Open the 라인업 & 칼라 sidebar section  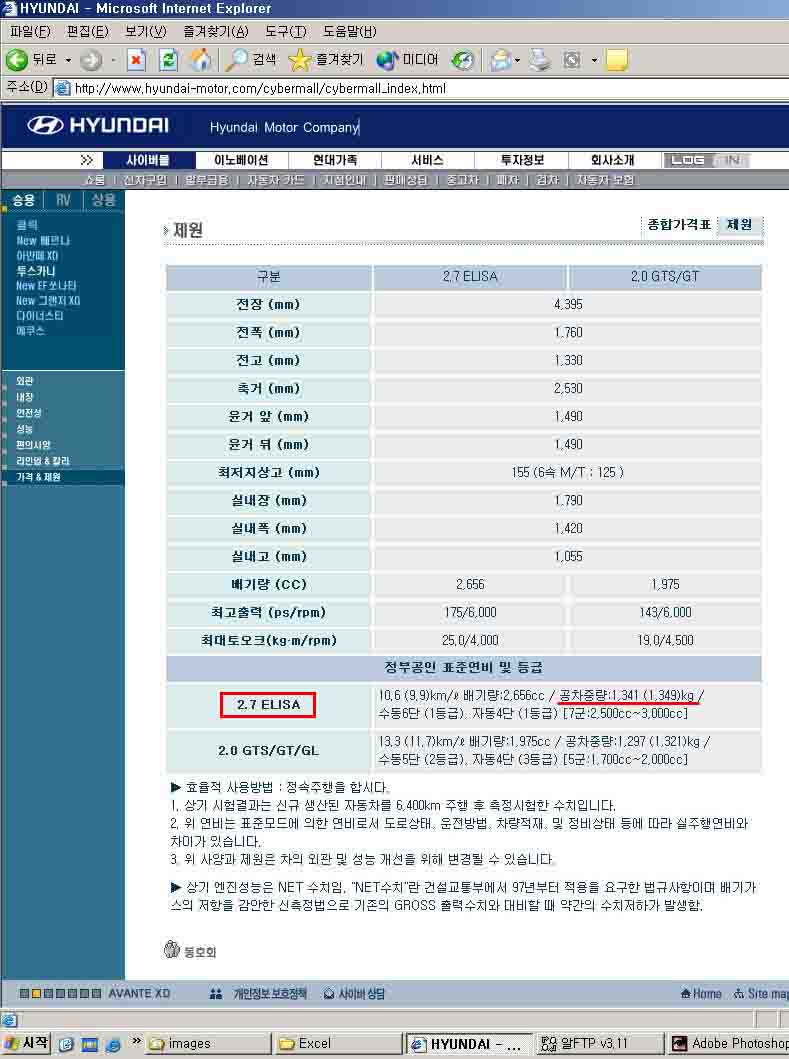point(43,461)
